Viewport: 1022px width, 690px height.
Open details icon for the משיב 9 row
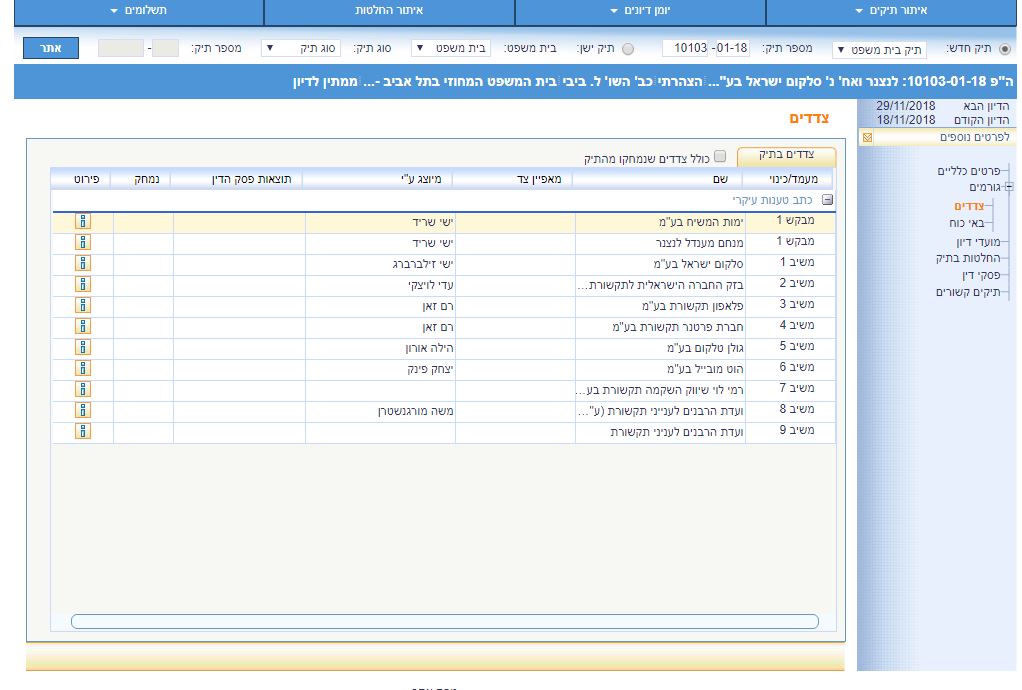pyautogui.click(x=83, y=431)
